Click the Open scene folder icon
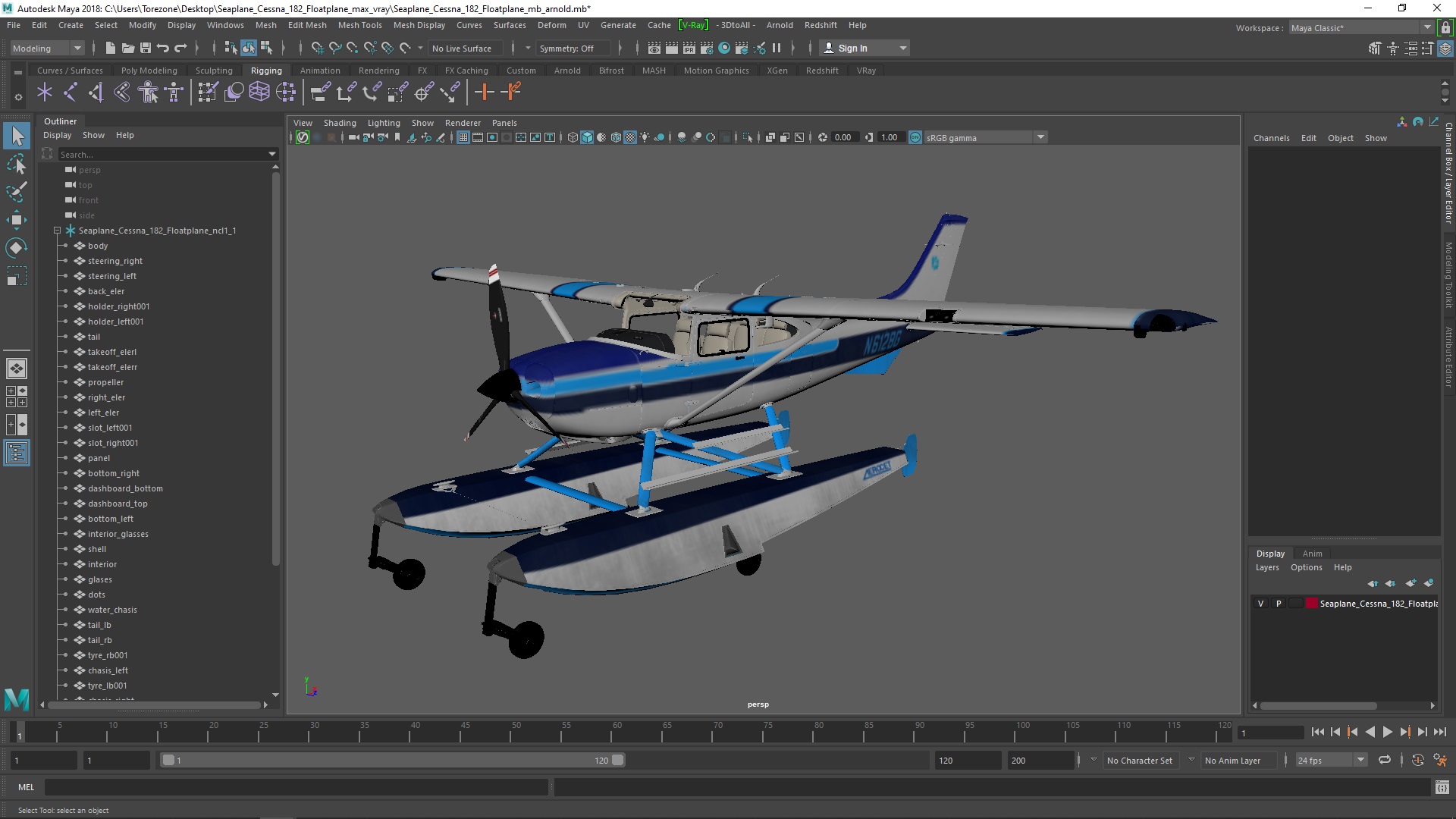 click(x=127, y=48)
